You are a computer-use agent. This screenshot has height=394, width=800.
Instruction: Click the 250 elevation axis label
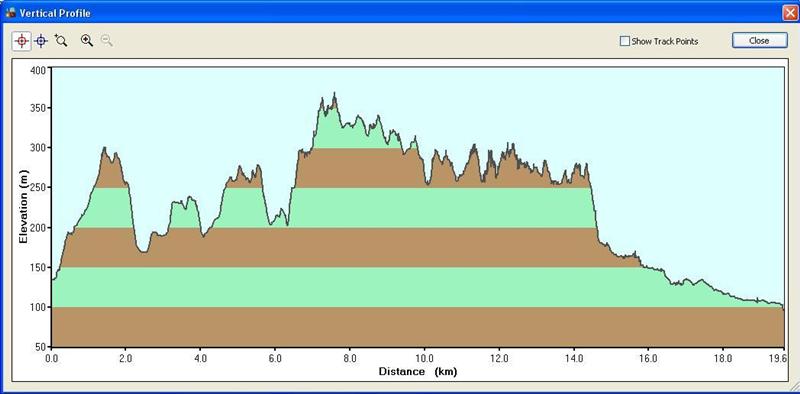[39, 188]
